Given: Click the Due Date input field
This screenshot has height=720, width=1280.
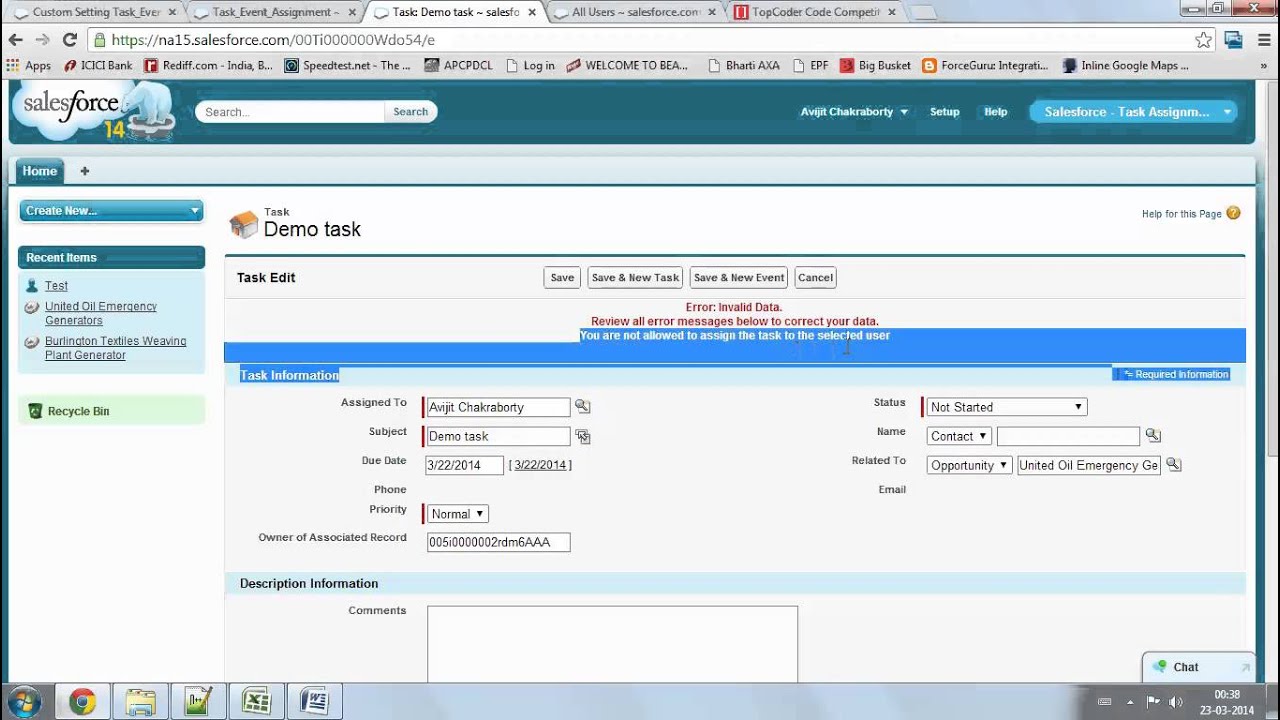Looking at the screenshot, I should 464,465.
